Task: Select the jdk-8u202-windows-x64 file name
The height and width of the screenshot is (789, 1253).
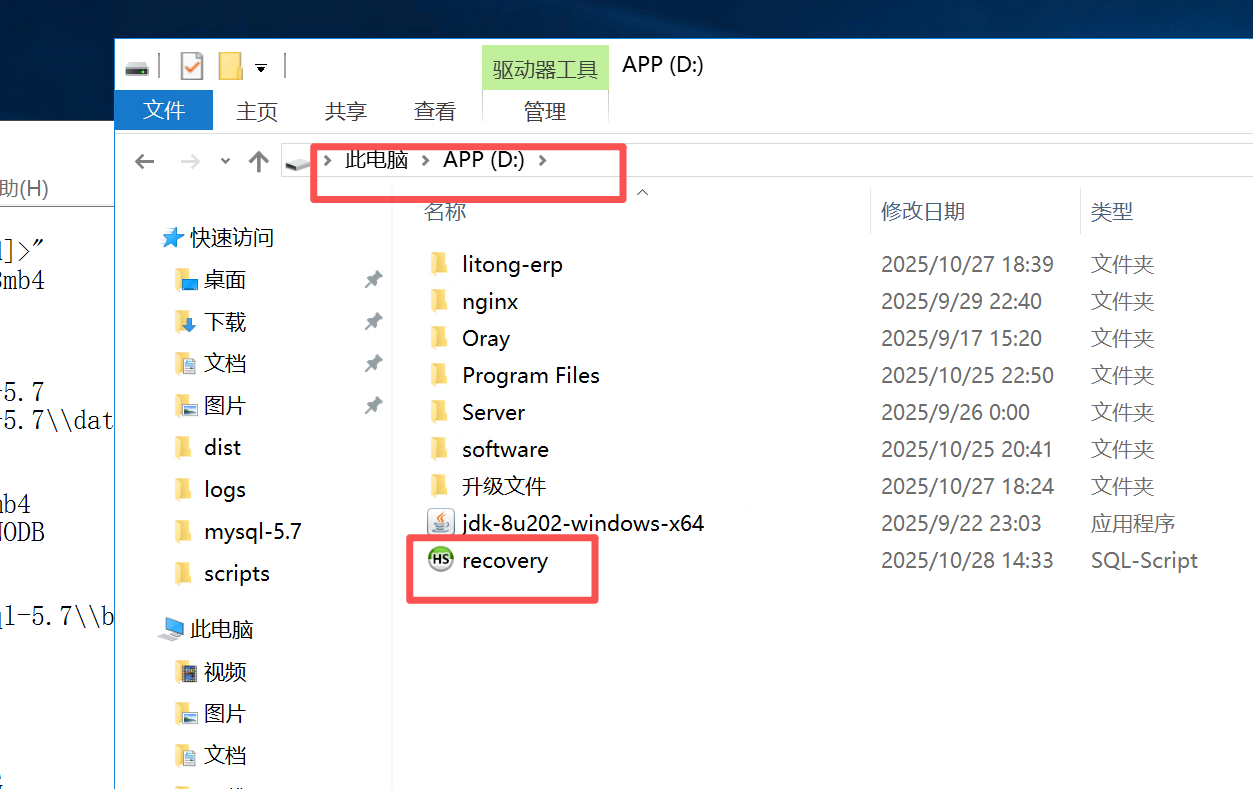Action: [583, 522]
